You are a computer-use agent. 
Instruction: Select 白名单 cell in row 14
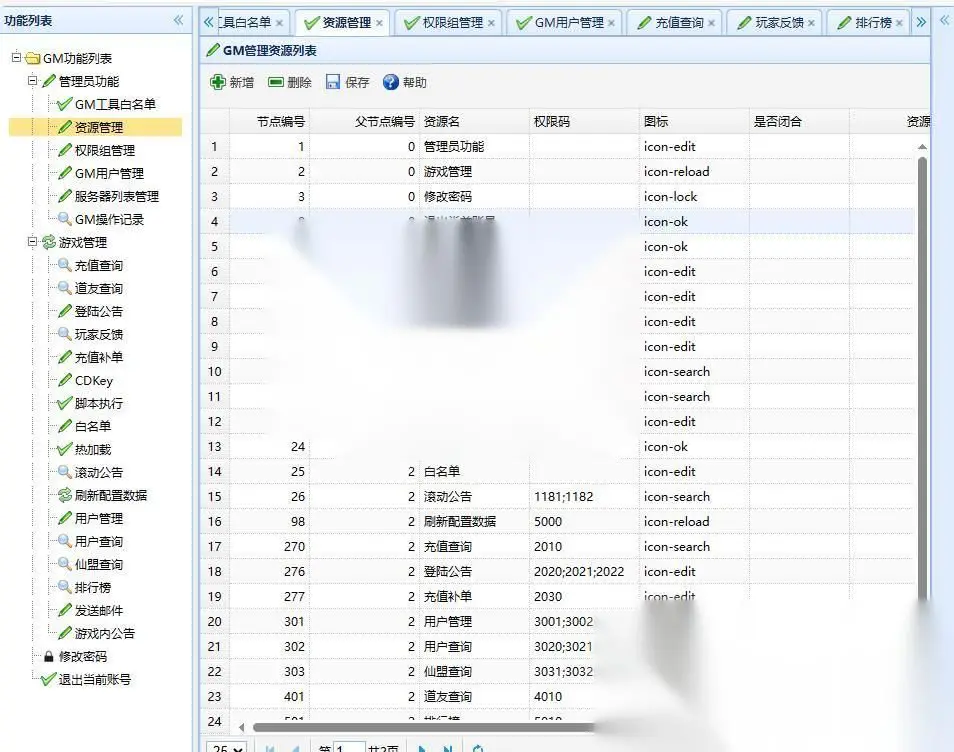474,472
